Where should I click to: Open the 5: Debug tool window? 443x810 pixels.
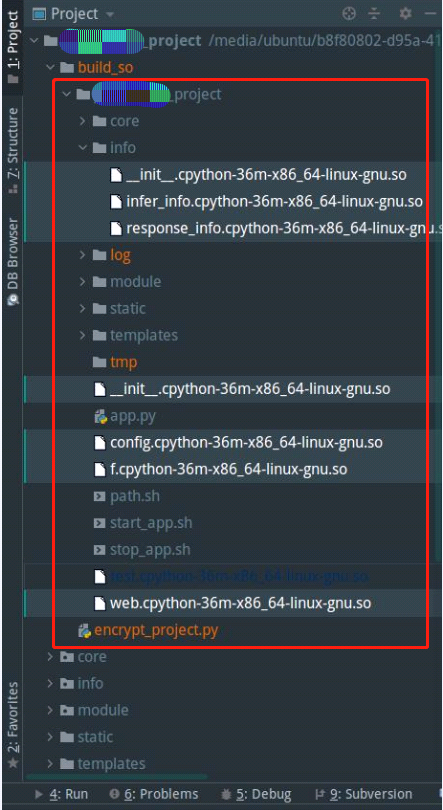pyautogui.click(x=256, y=794)
